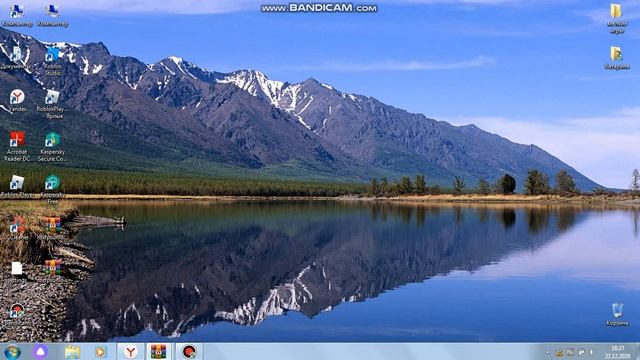Viewport: 640px width, 360px height.
Task: Select the Kaspersky Secure Connection desktop icon
Action: tap(52, 146)
